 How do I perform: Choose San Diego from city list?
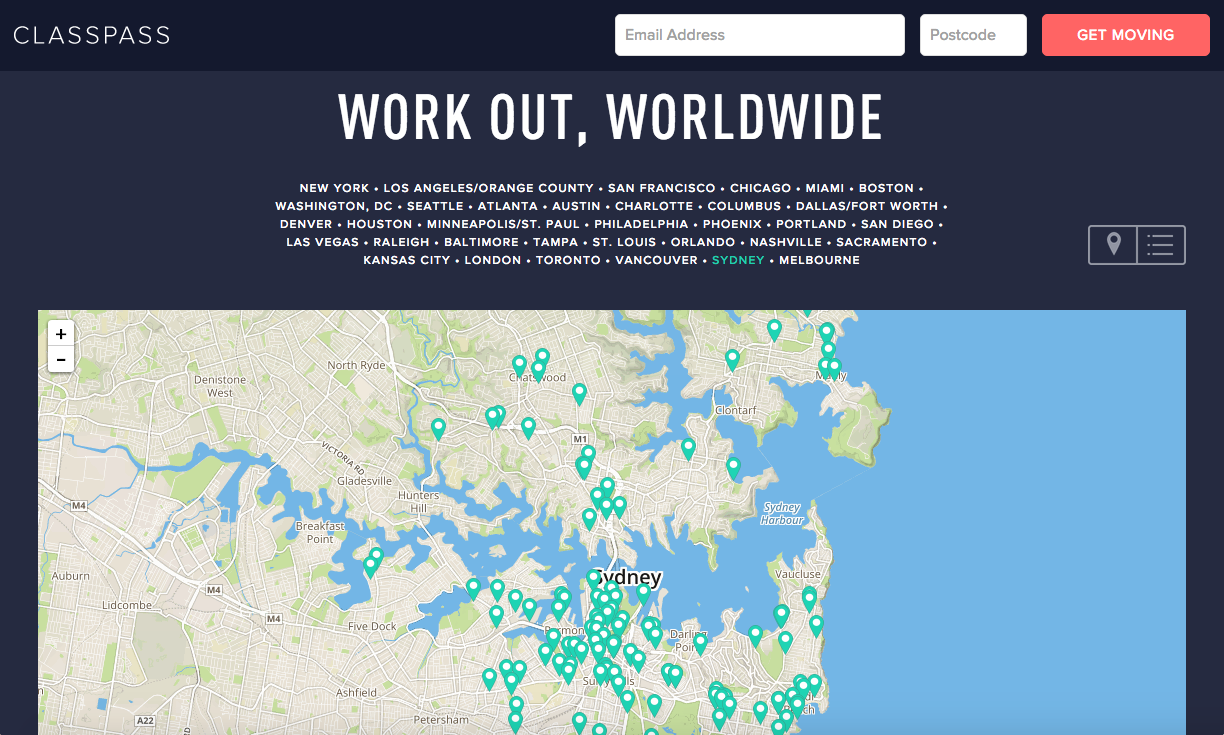pyautogui.click(x=897, y=224)
